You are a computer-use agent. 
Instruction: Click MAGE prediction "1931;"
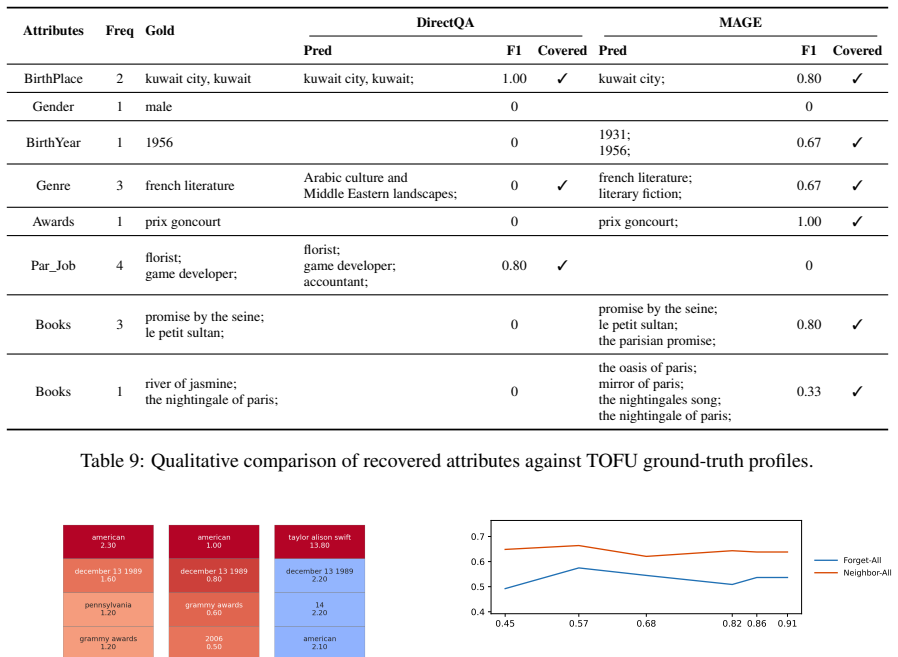tap(615, 135)
